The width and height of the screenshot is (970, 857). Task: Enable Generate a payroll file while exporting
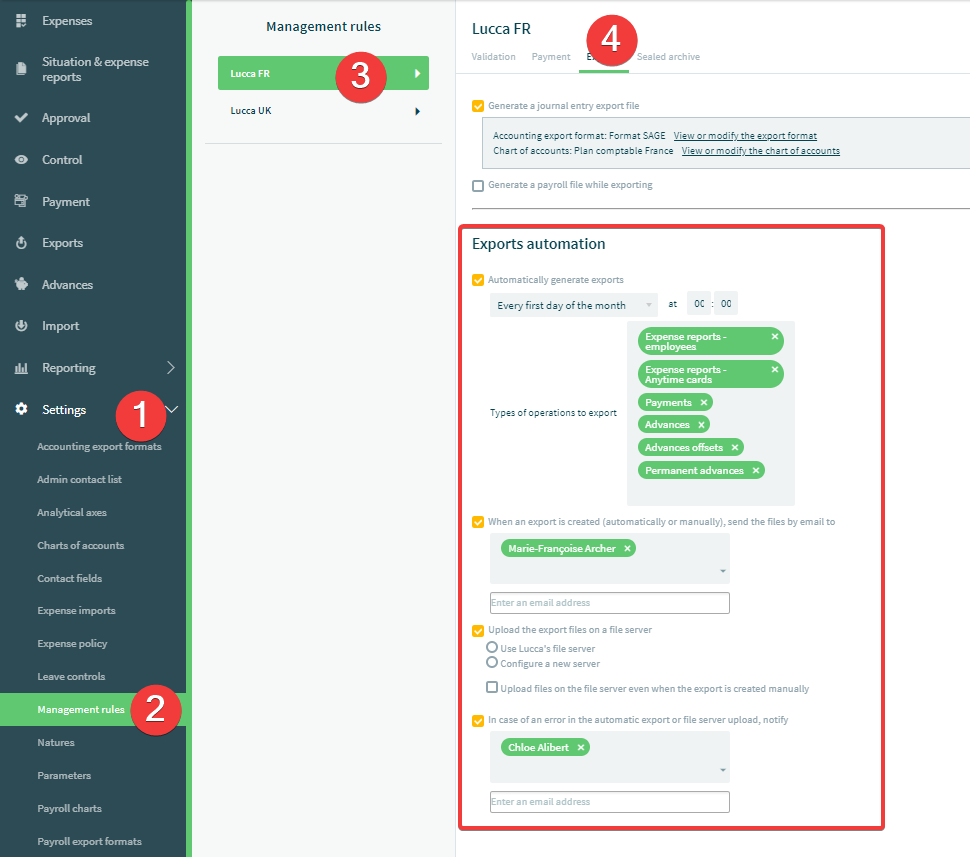[x=478, y=186]
